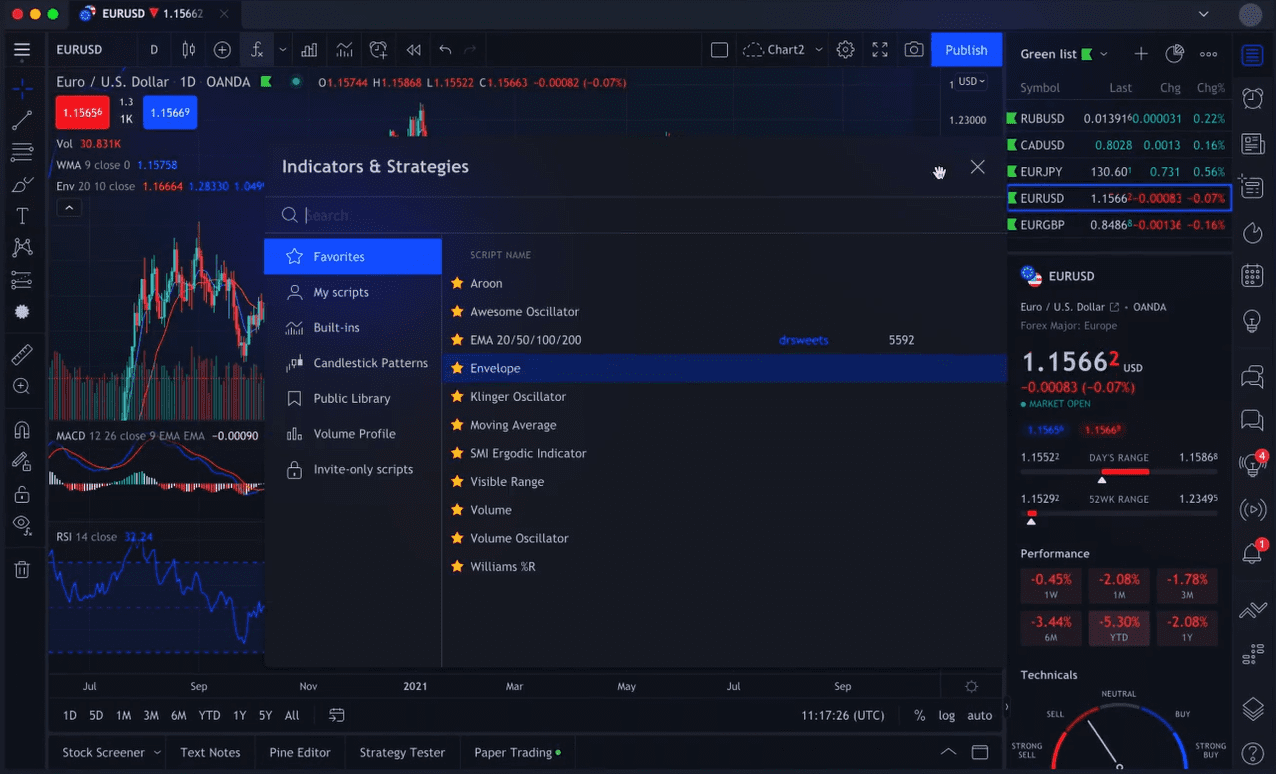This screenshot has width=1276, height=774.
Task: Select the crosshair cursor tool
Action: coord(22,88)
